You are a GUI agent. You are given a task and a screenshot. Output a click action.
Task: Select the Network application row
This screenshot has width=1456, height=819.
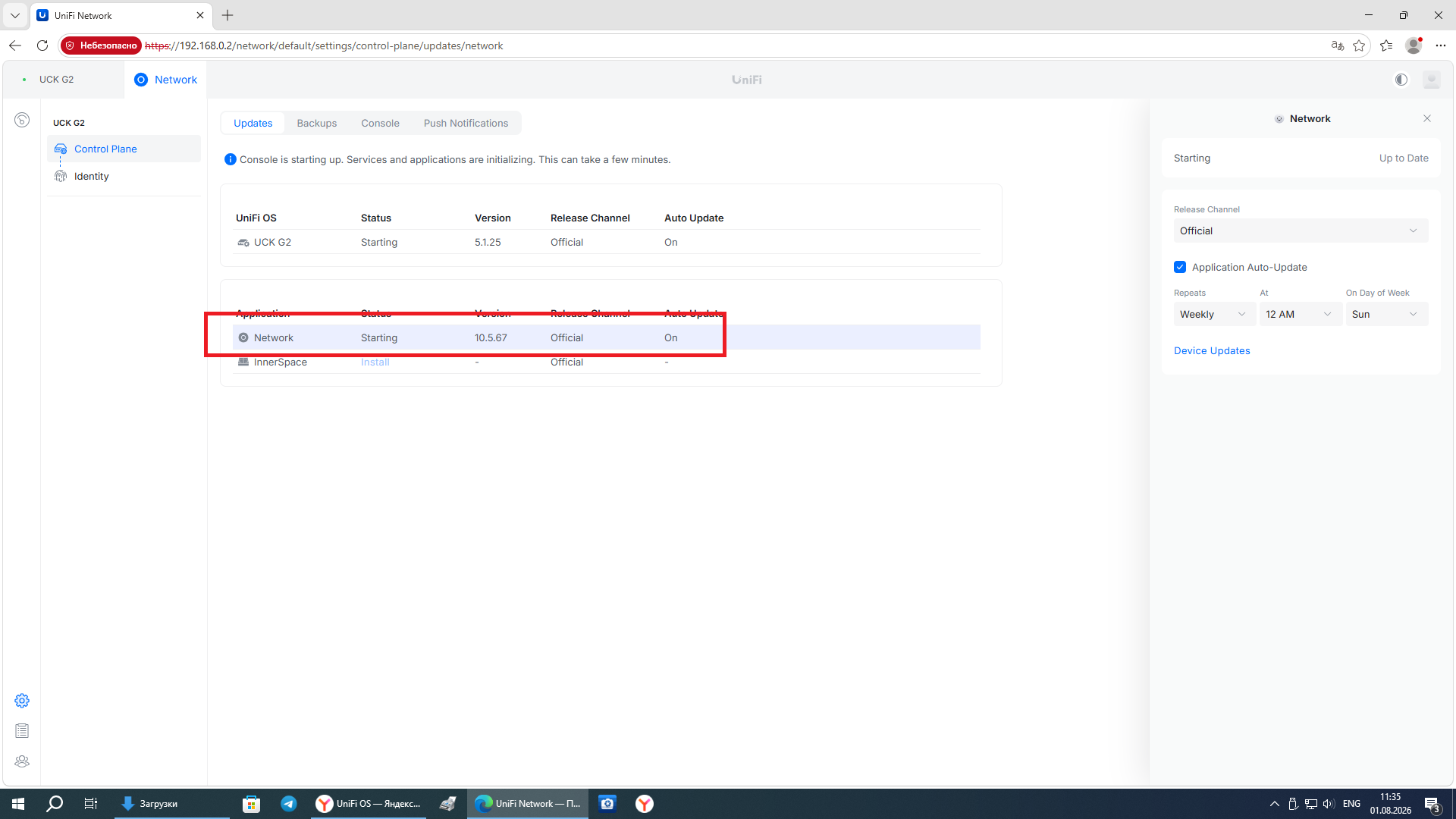tap(607, 337)
